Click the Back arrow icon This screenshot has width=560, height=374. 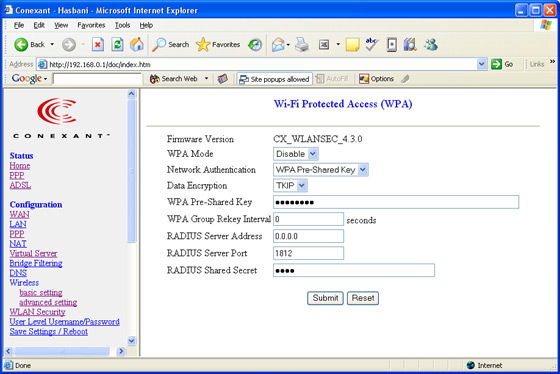(21, 45)
